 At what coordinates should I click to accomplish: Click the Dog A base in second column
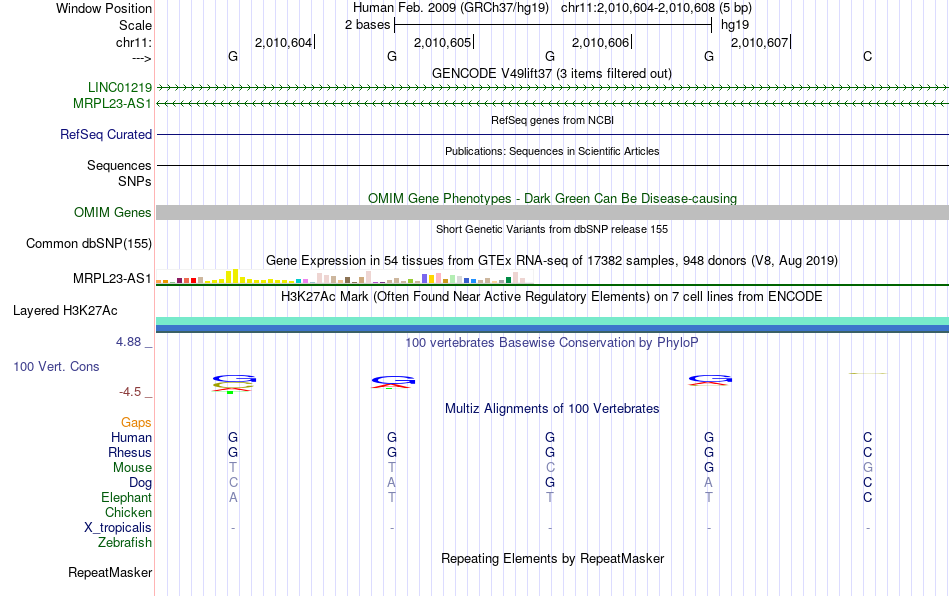392,483
